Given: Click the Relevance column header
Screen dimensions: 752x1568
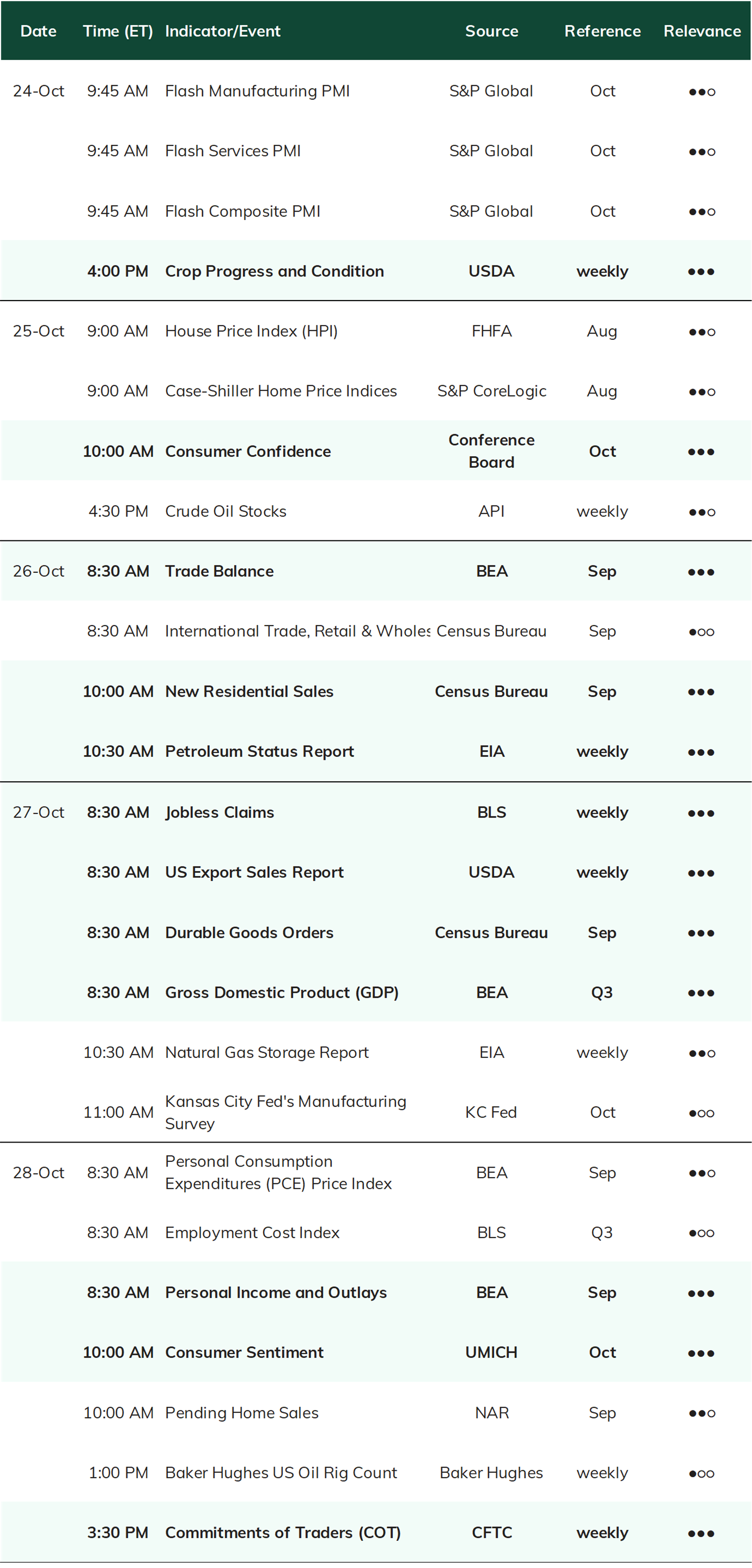Looking at the screenshot, I should pos(701,31).
